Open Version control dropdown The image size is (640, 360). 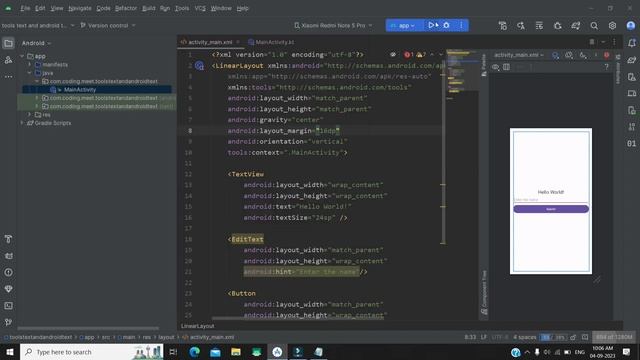coord(108,25)
